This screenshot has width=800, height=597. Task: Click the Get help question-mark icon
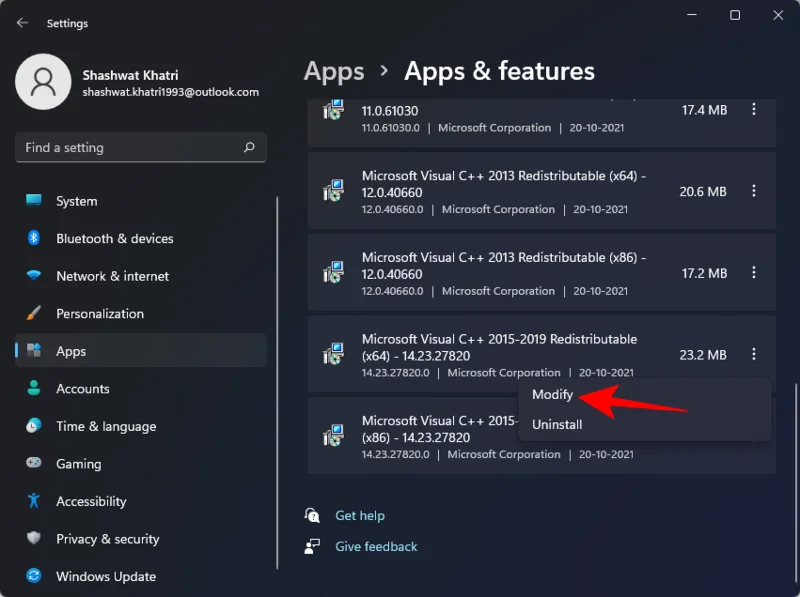tap(313, 515)
